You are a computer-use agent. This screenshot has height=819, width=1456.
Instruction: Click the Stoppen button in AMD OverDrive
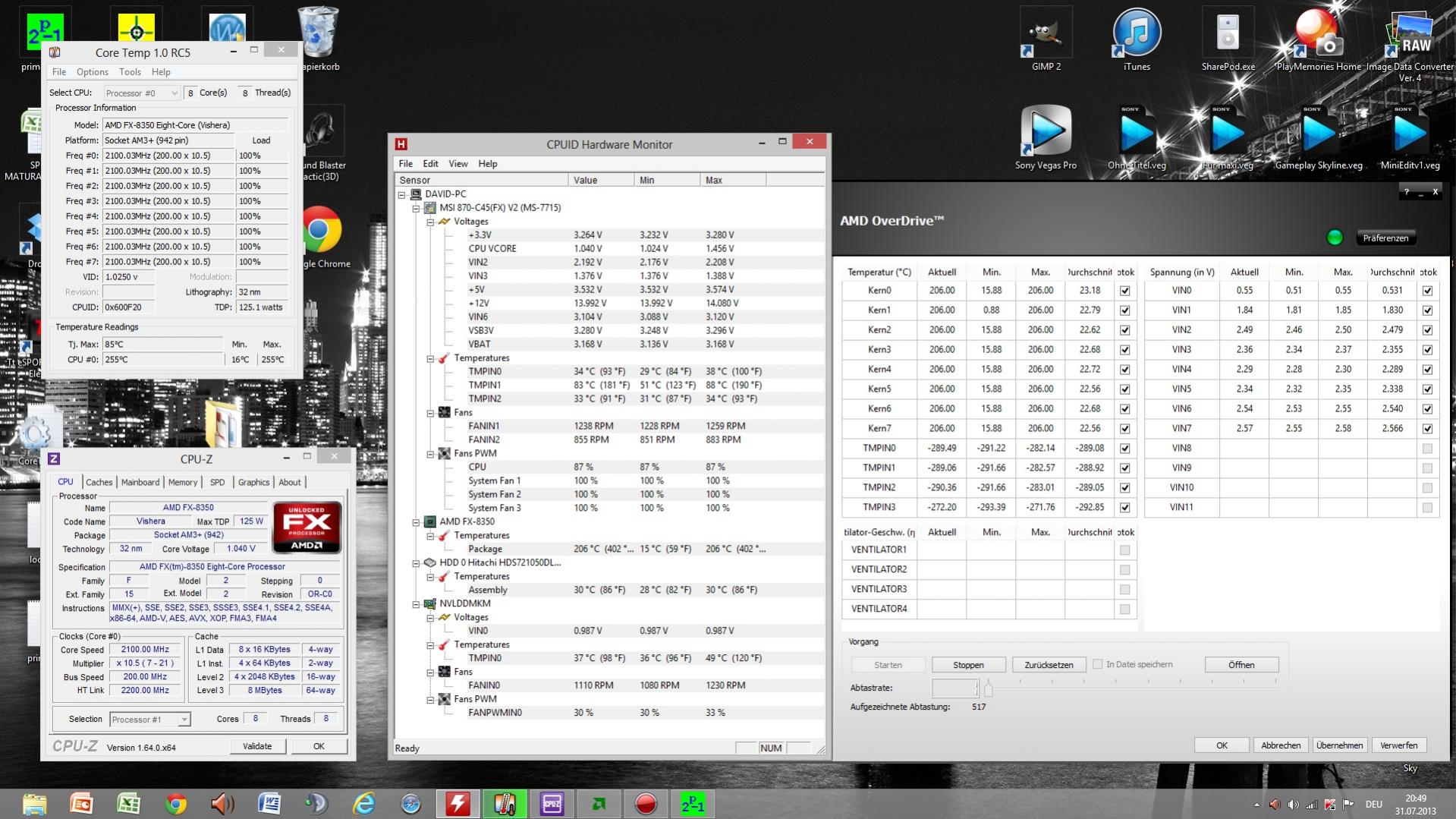point(968,665)
